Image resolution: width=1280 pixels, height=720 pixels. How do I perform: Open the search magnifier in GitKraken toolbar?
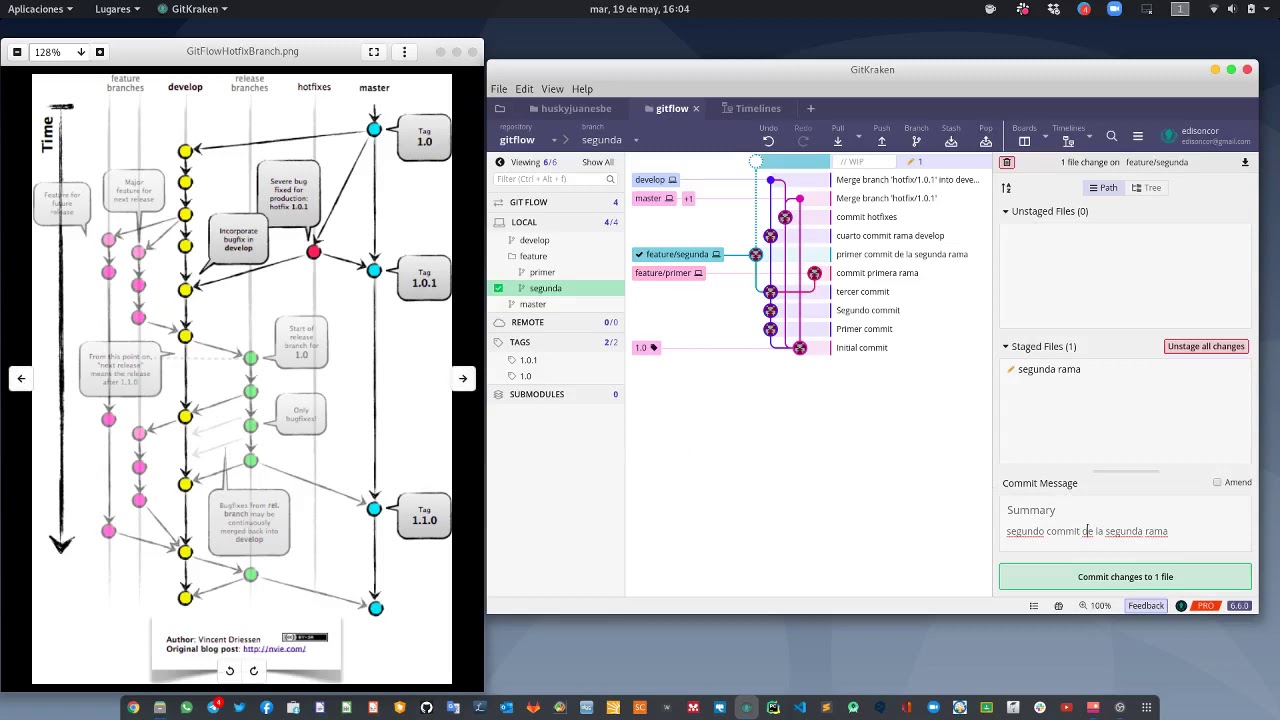(1111, 136)
